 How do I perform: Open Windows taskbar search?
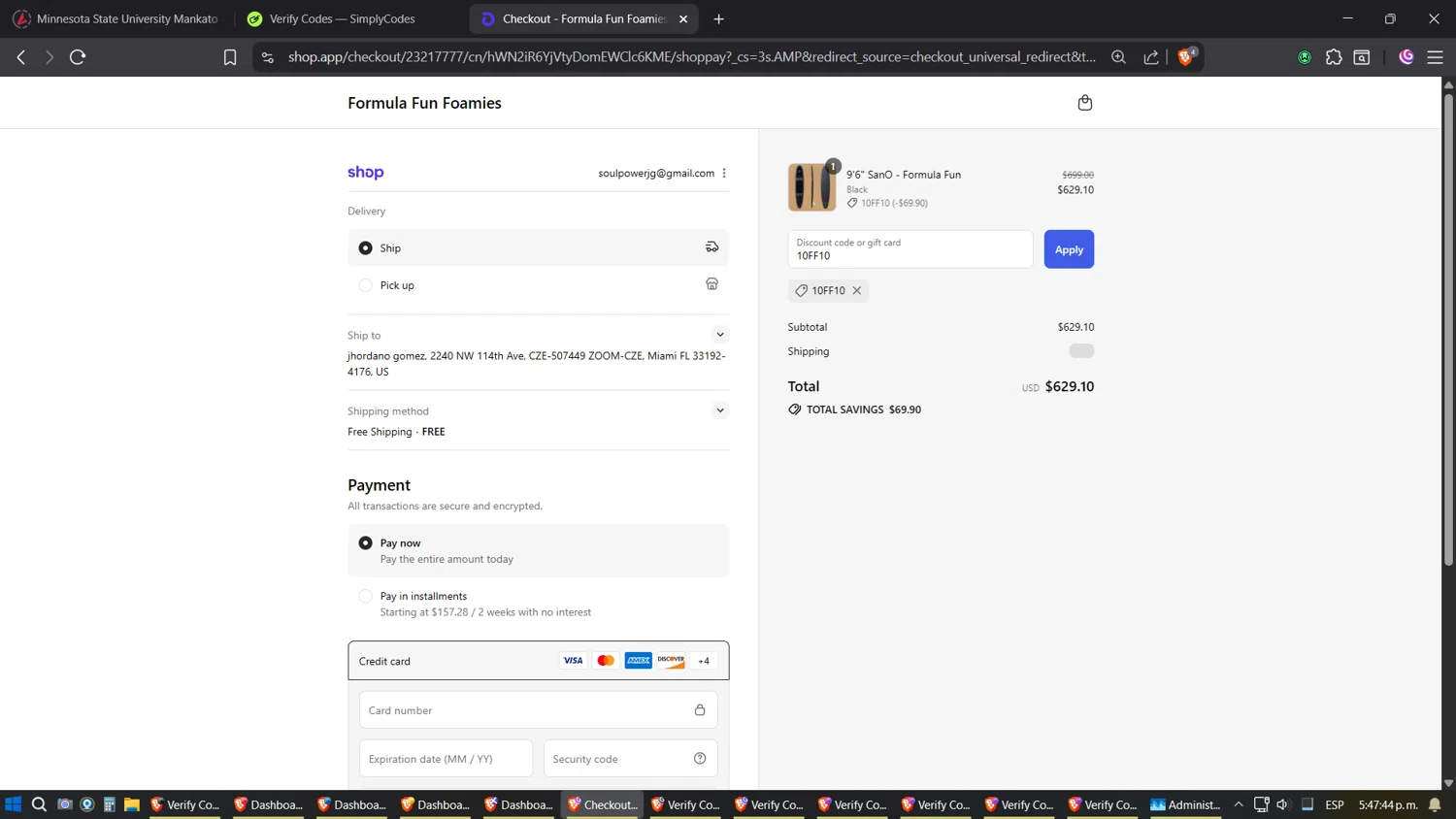point(39,804)
